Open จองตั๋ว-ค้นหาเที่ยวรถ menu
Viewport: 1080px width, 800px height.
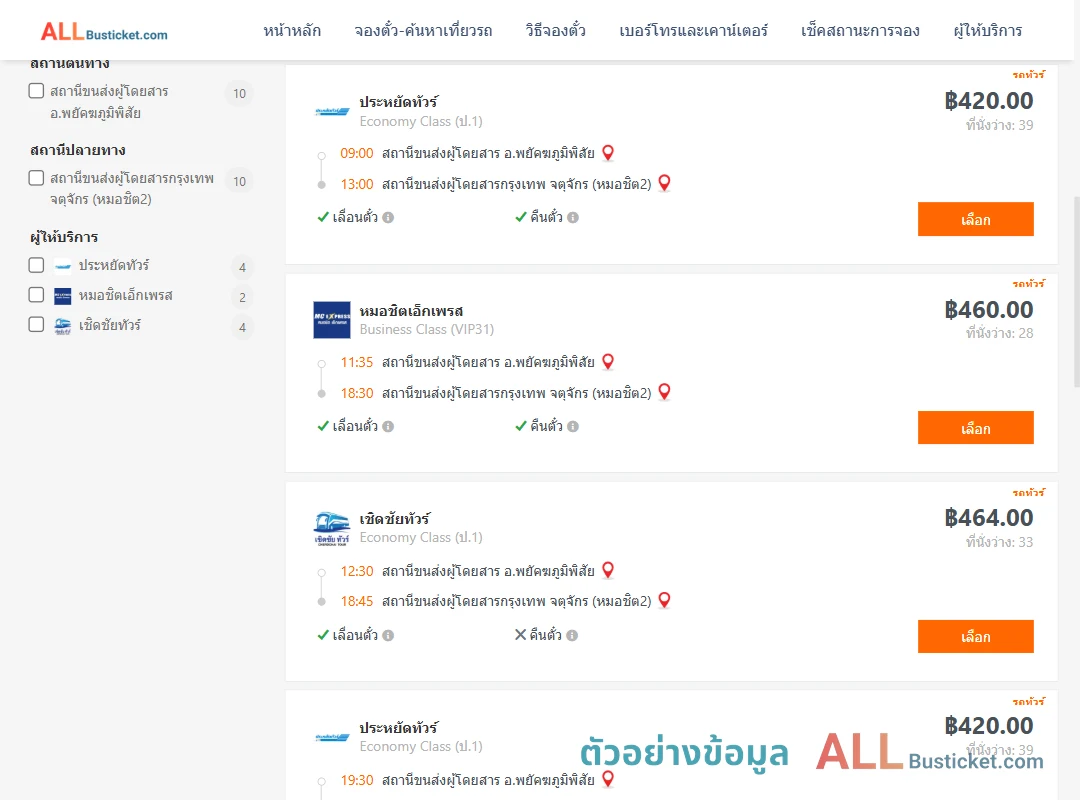(423, 31)
